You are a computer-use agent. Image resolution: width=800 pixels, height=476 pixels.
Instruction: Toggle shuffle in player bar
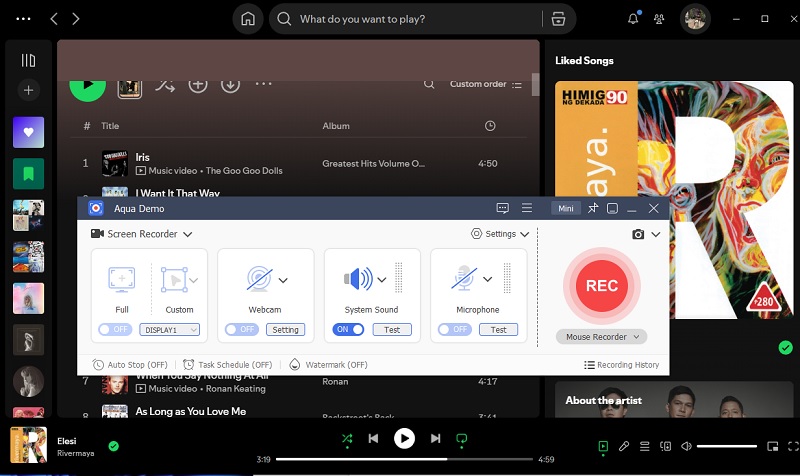pyautogui.click(x=347, y=439)
